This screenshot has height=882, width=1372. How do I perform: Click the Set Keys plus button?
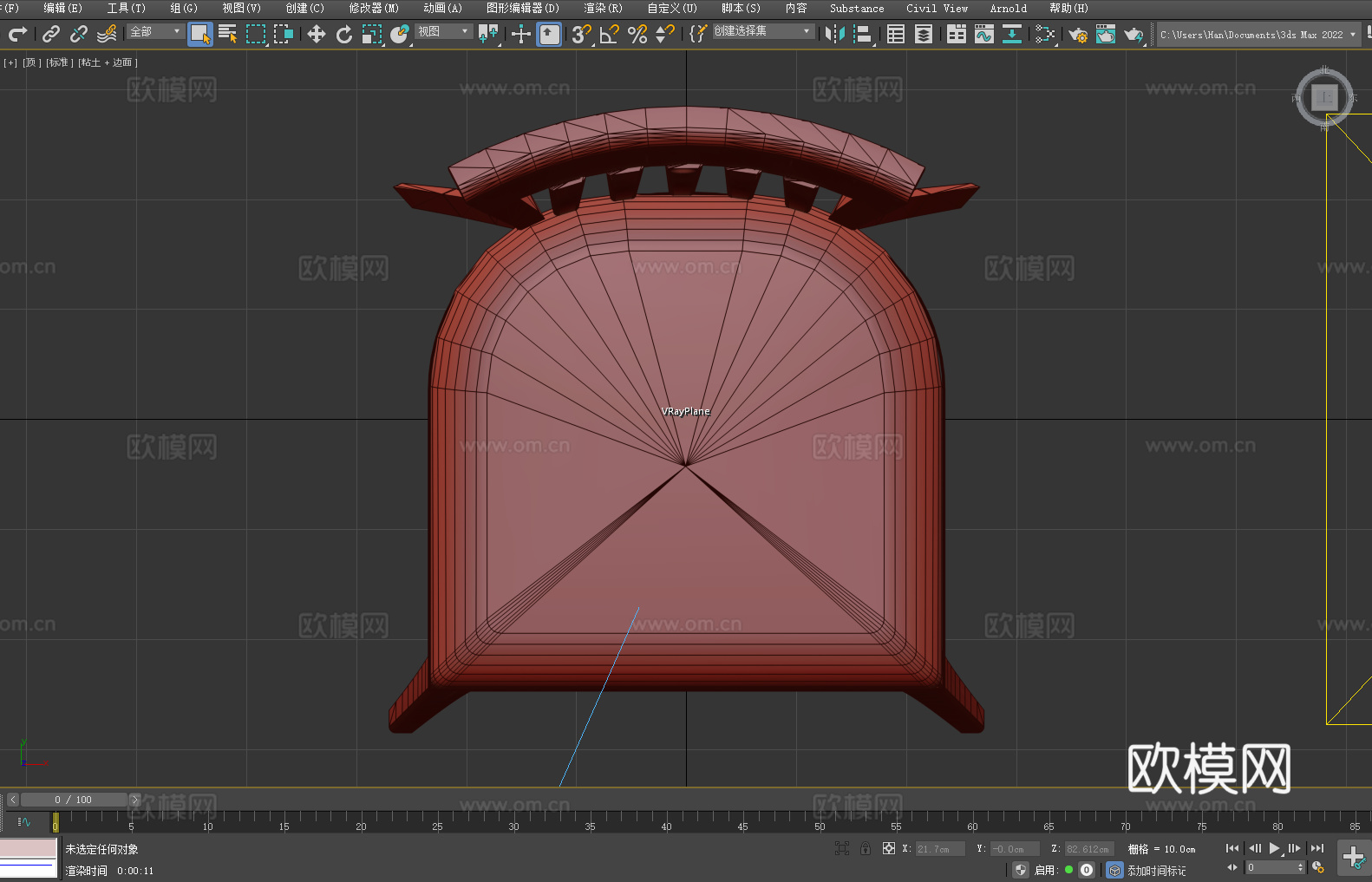[x=1353, y=857]
